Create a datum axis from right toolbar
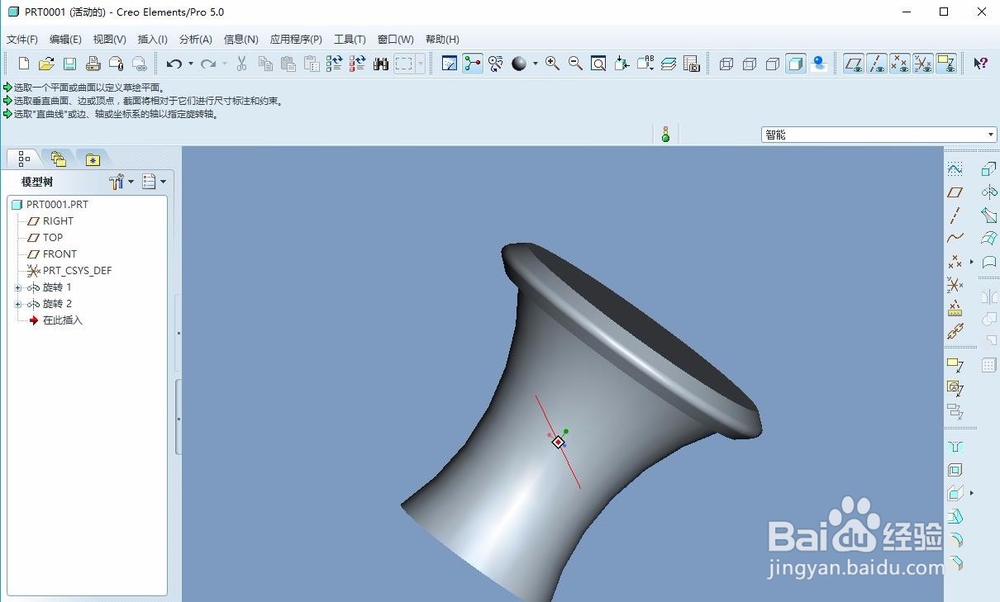This screenshot has height=602, width=1000. pyautogui.click(x=955, y=215)
